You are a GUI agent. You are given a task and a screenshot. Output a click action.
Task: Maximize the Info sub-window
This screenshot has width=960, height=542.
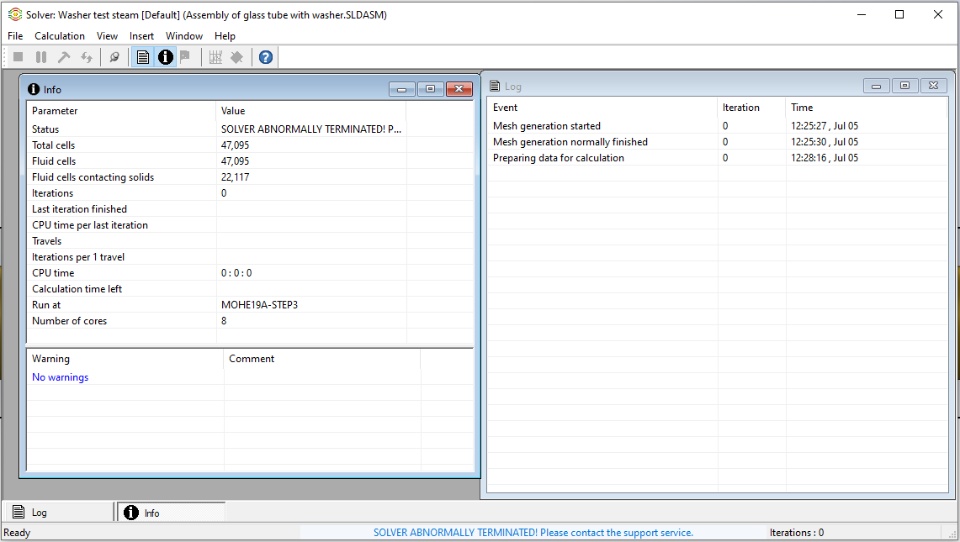coord(430,89)
